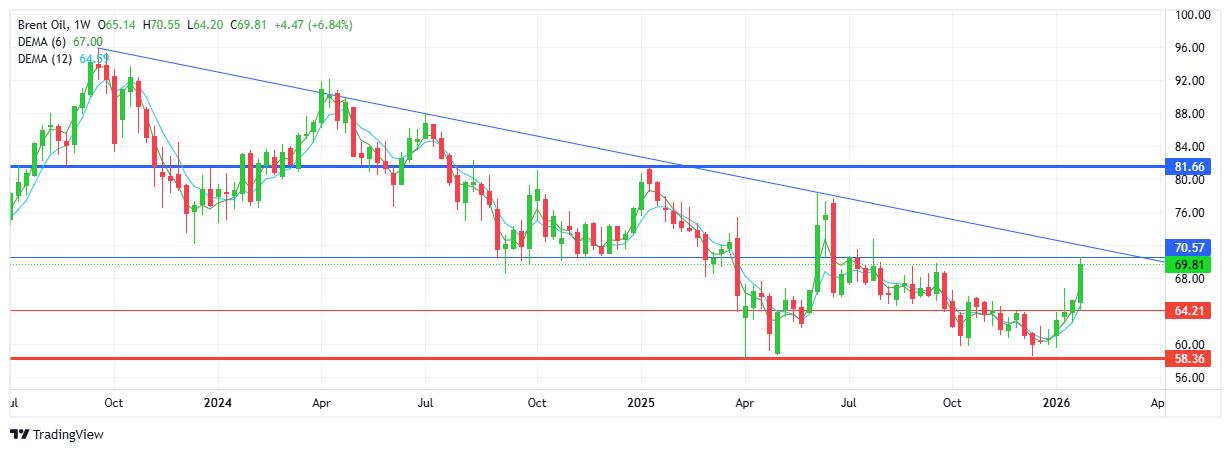Click the red 64.21 price label

(x=1188, y=312)
